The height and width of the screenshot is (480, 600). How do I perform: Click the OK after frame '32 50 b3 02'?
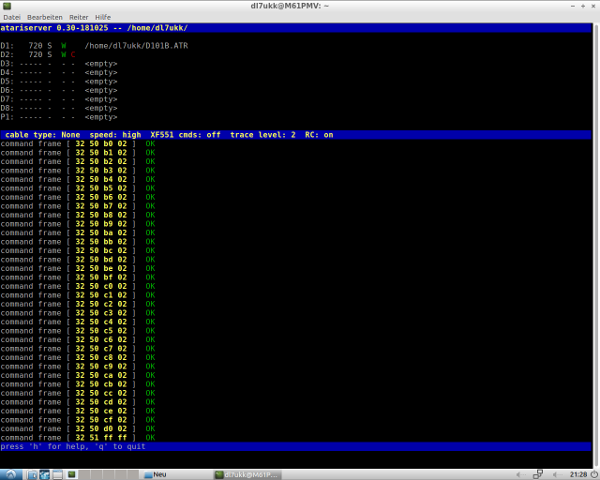pyautogui.click(x=150, y=170)
